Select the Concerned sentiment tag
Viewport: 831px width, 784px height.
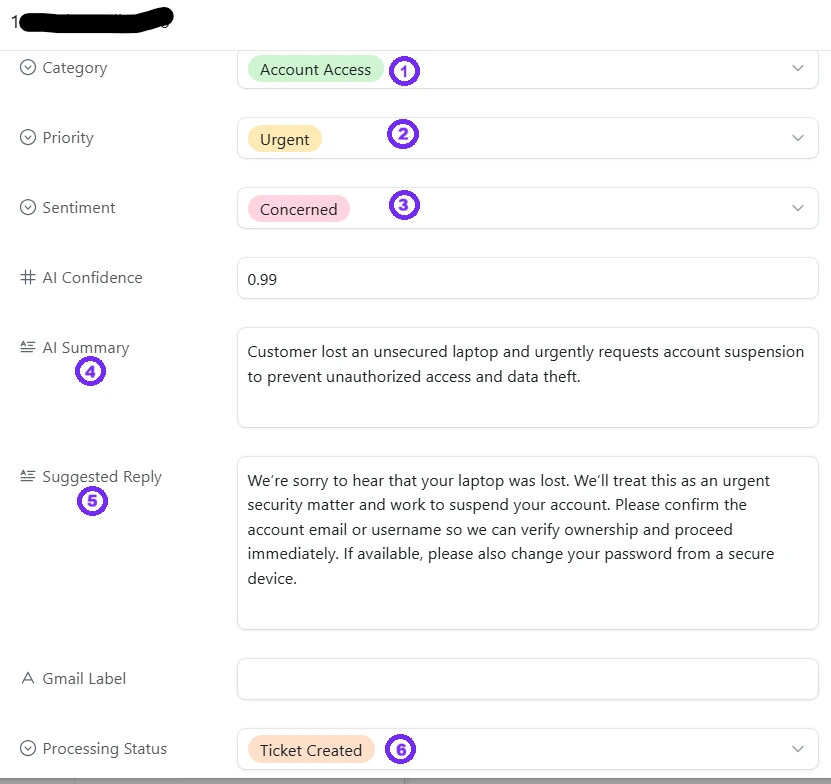(x=298, y=209)
